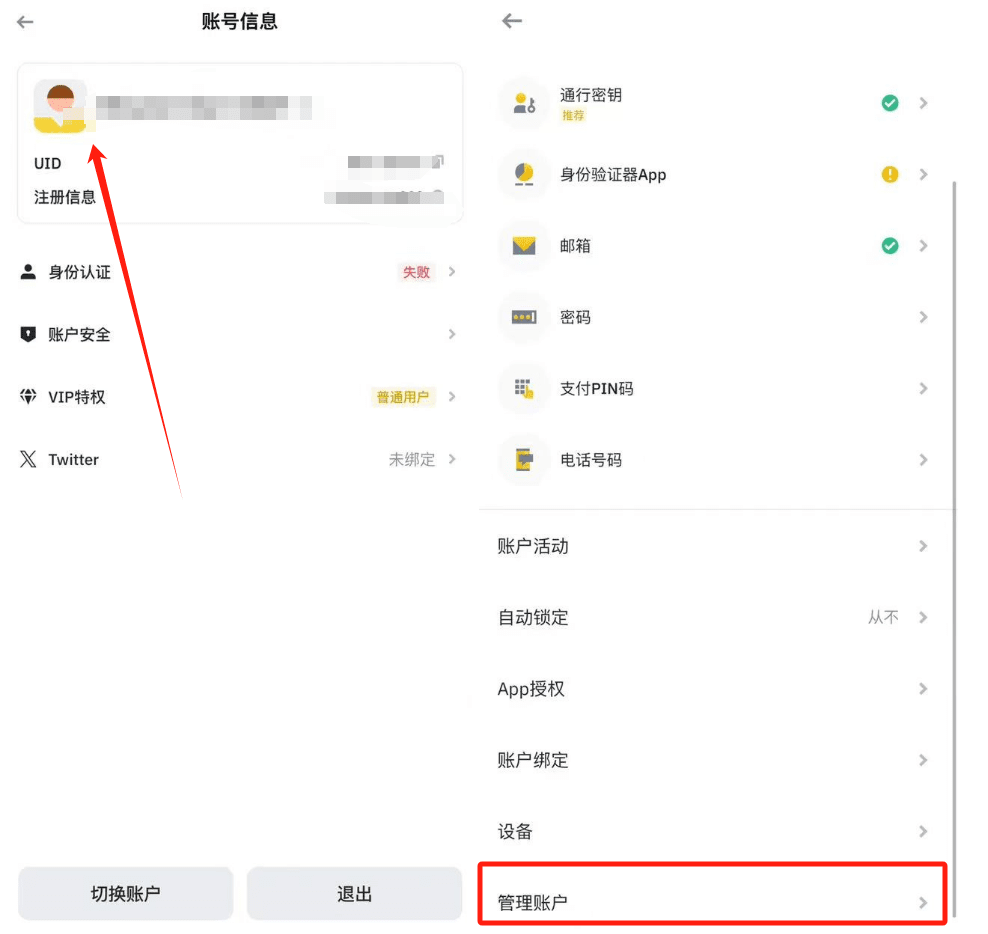988x934 pixels.
Task: Click the 切换账户 button
Action: point(125,893)
